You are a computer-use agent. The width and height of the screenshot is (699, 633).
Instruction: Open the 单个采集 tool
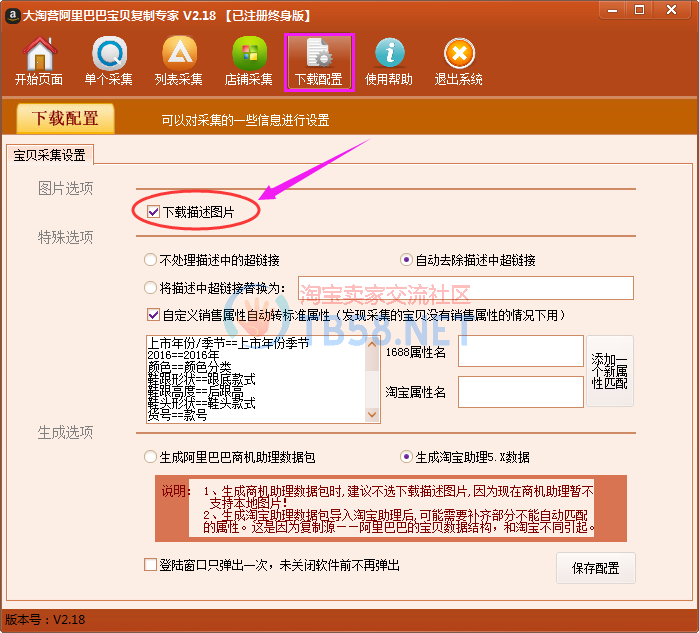click(109, 54)
